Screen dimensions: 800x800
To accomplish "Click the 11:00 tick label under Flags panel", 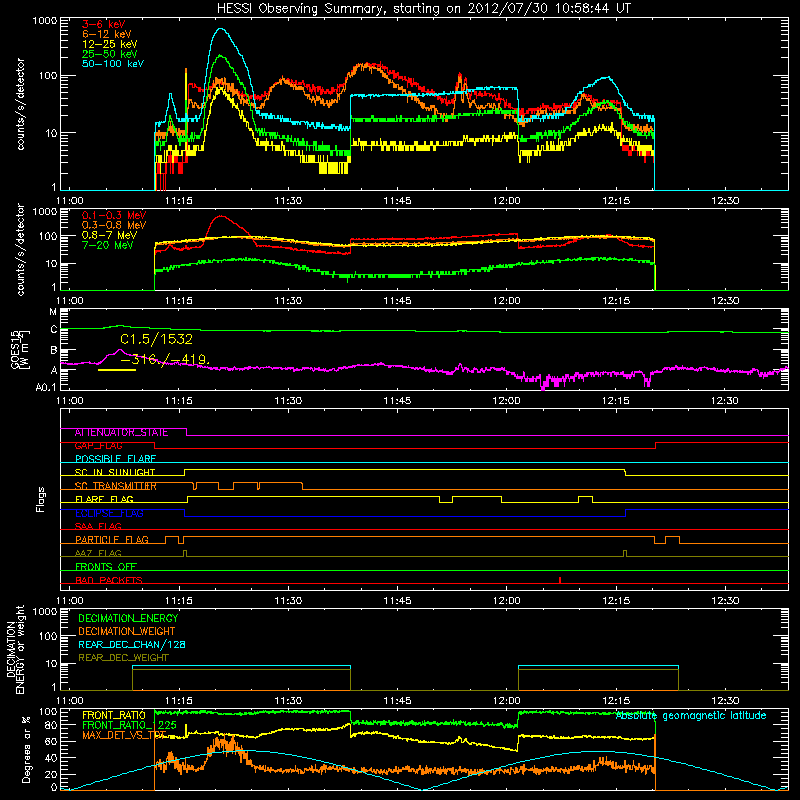I will pyautogui.click(x=69, y=601).
